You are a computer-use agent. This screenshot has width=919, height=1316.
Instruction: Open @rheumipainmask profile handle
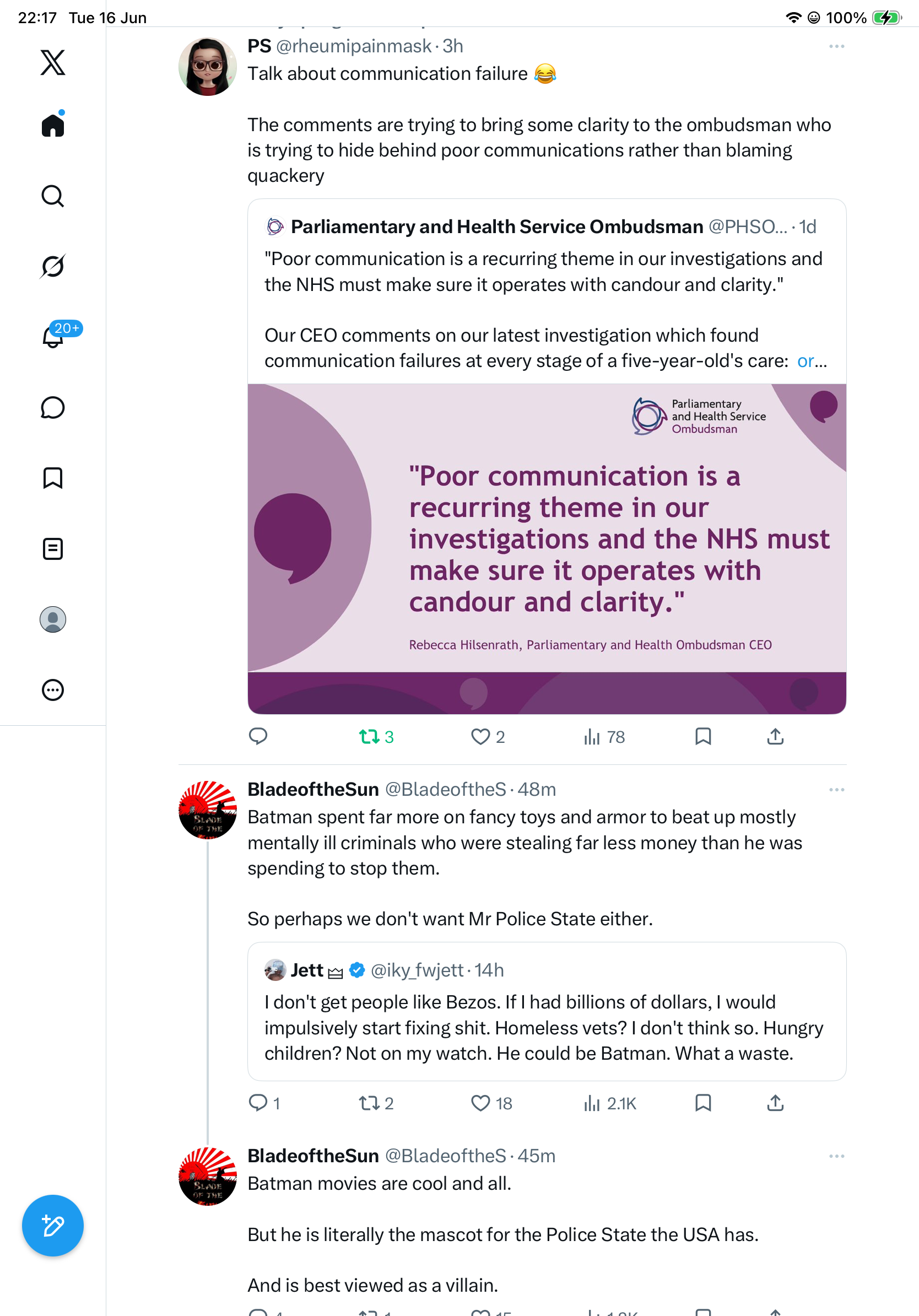click(354, 46)
